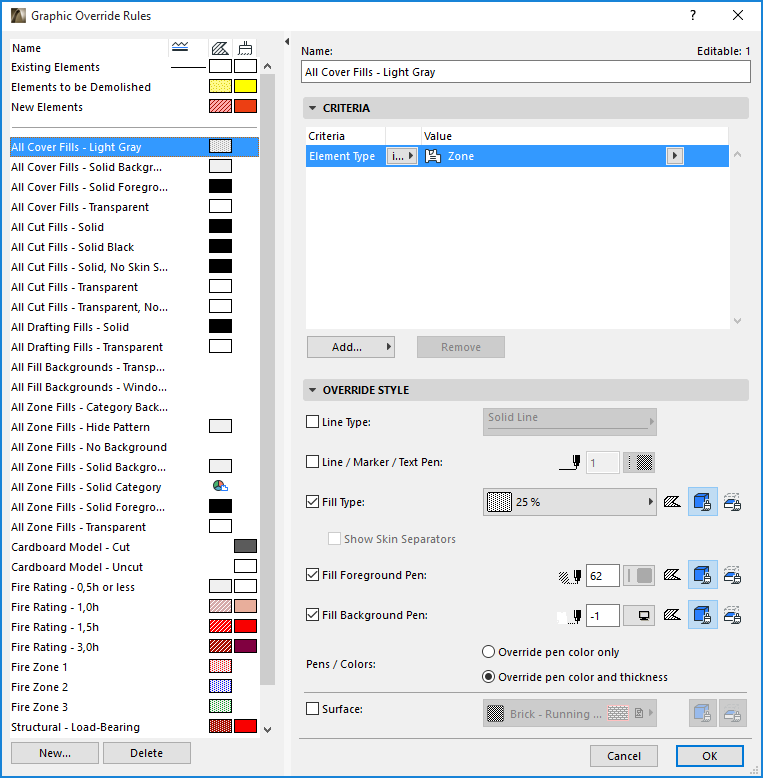Select rule All Cut Fills - Solid Black
This screenshot has width=763, height=778.
pyautogui.click(x=134, y=247)
